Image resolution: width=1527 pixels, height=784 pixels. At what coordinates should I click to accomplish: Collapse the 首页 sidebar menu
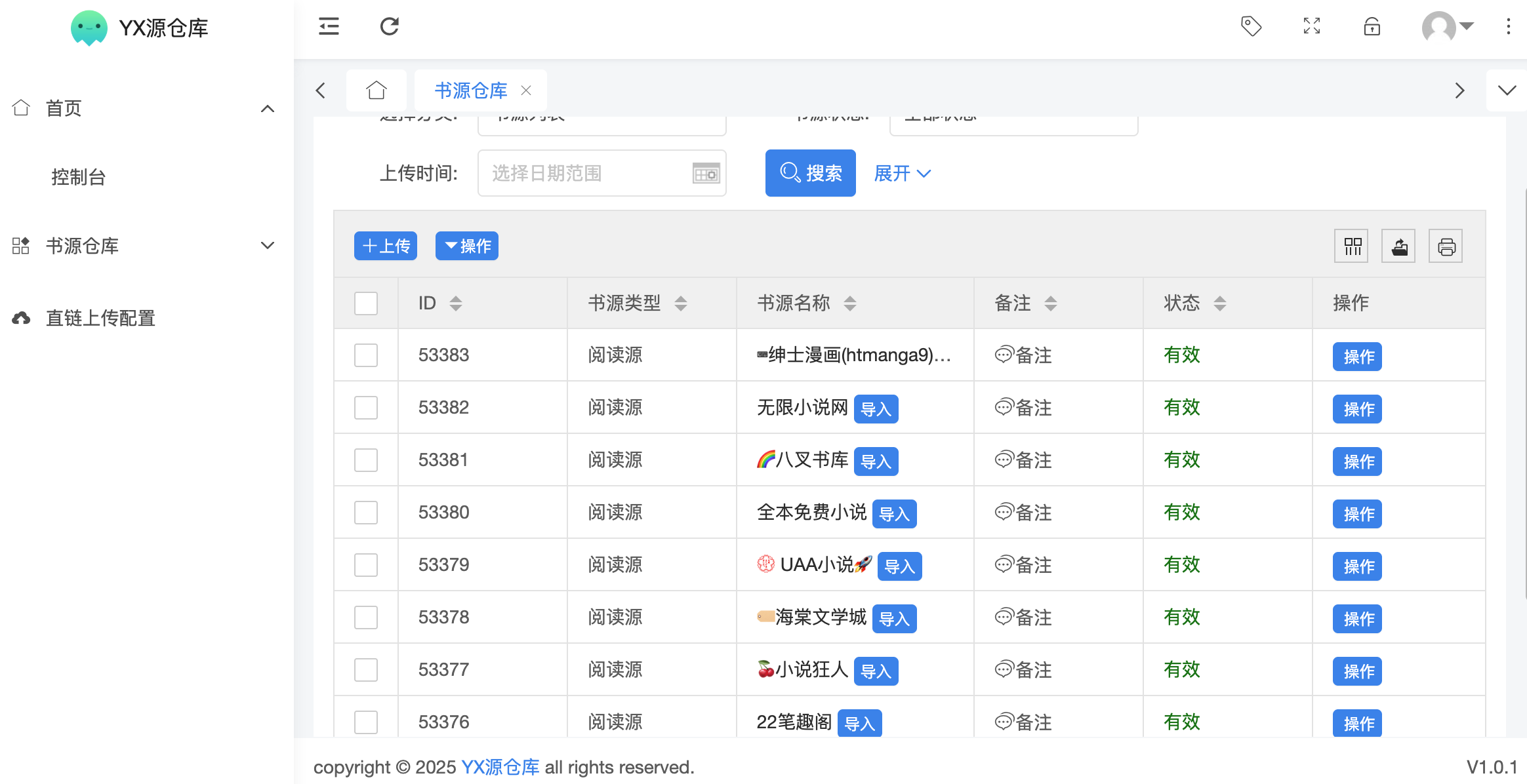point(267,108)
